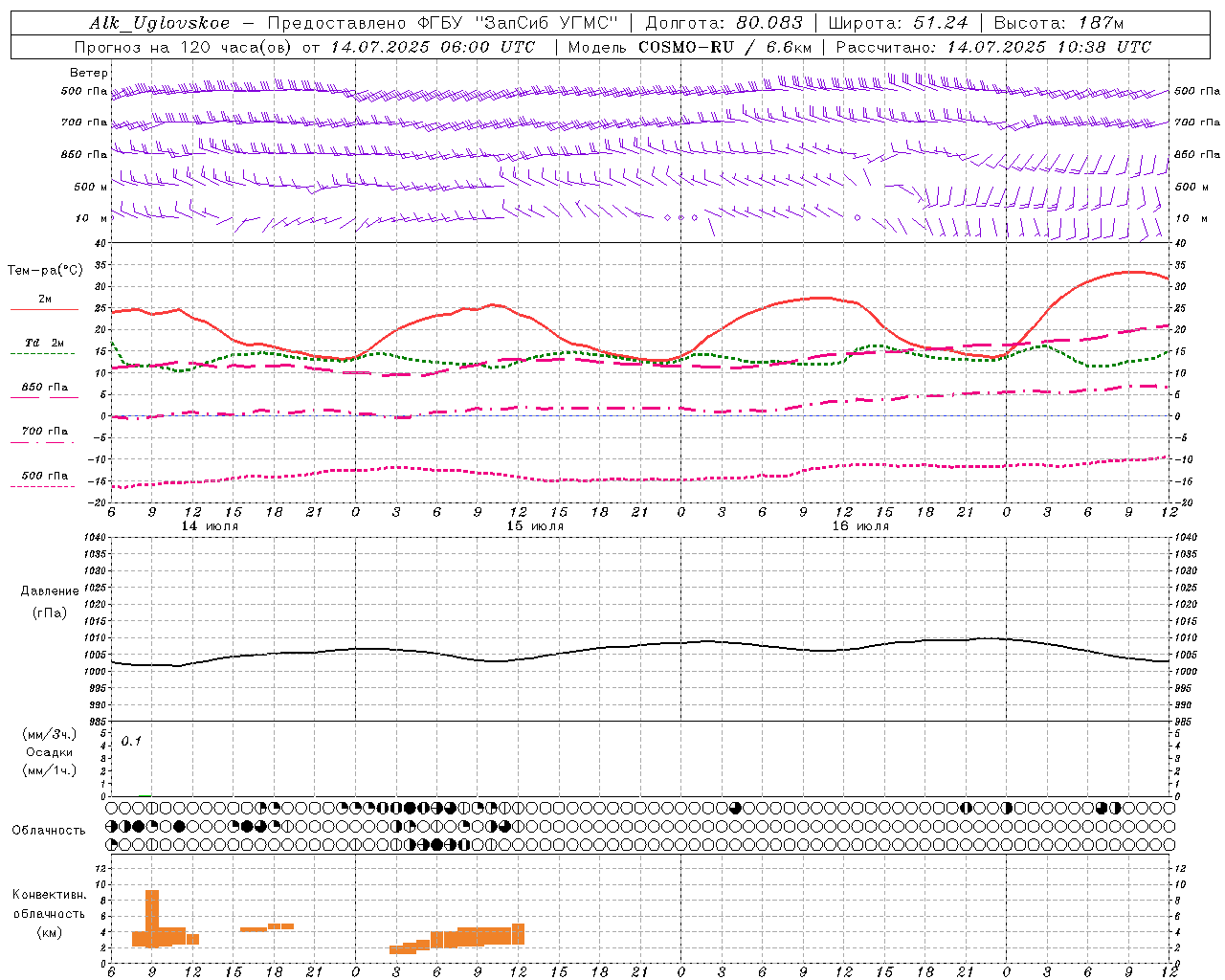
Task: Click the 'Тем-ра(°C)' temperature panel label
Action: (x=45, y=271)
